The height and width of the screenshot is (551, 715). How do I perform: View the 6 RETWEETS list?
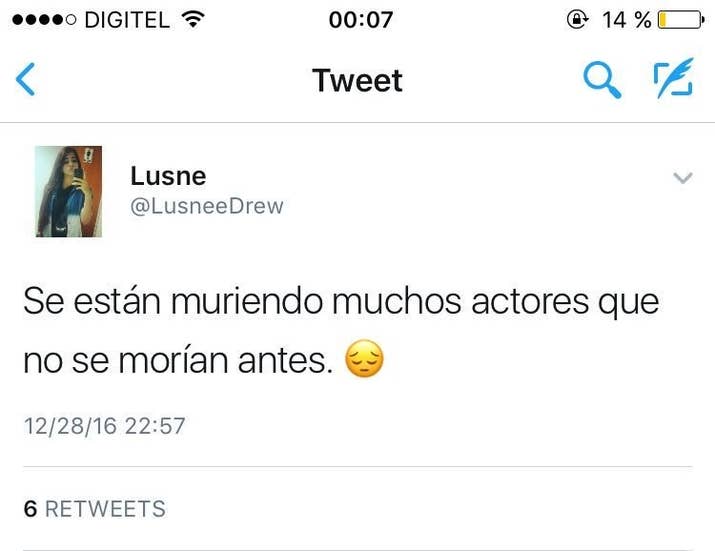[95, 509]
